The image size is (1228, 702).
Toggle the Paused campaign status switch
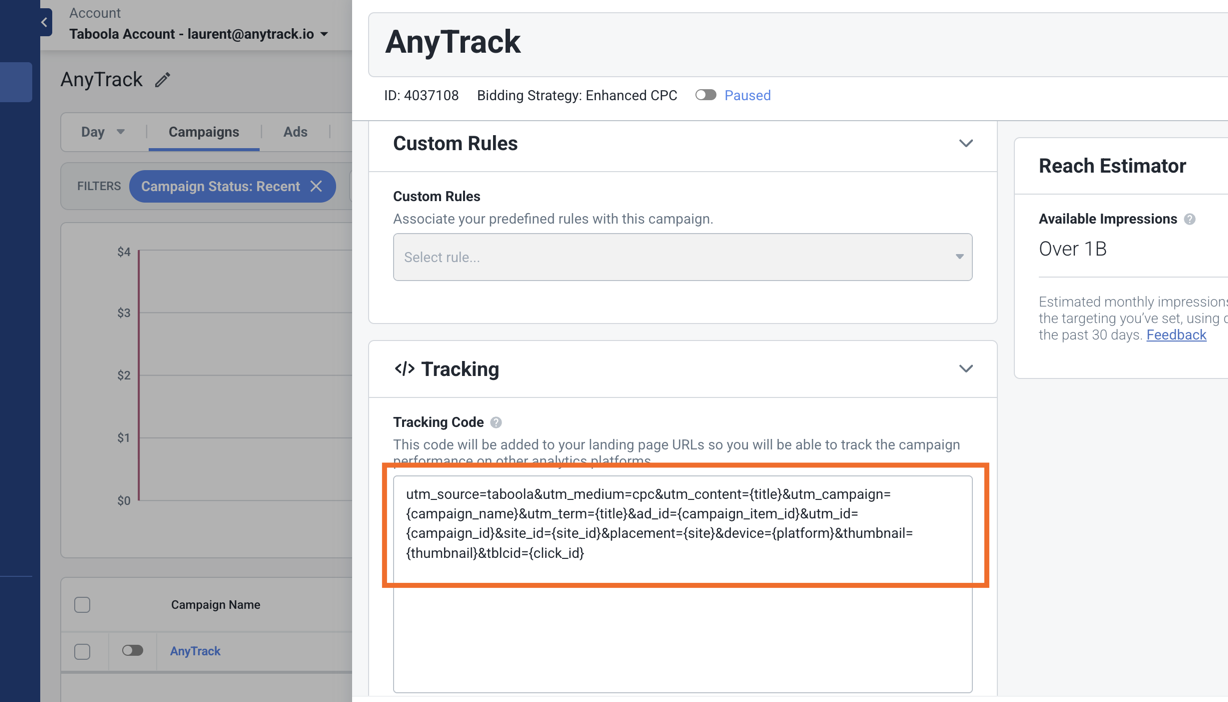(706, 95)
